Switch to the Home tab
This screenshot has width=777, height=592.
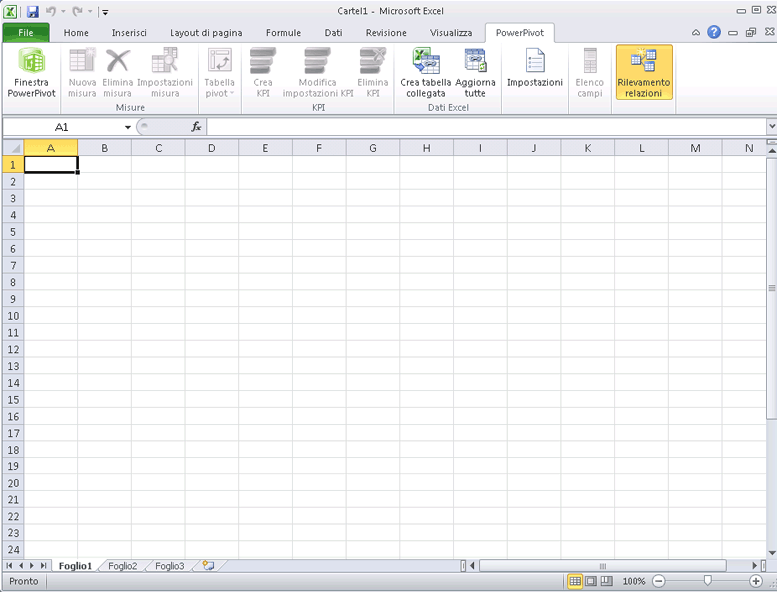76,33
